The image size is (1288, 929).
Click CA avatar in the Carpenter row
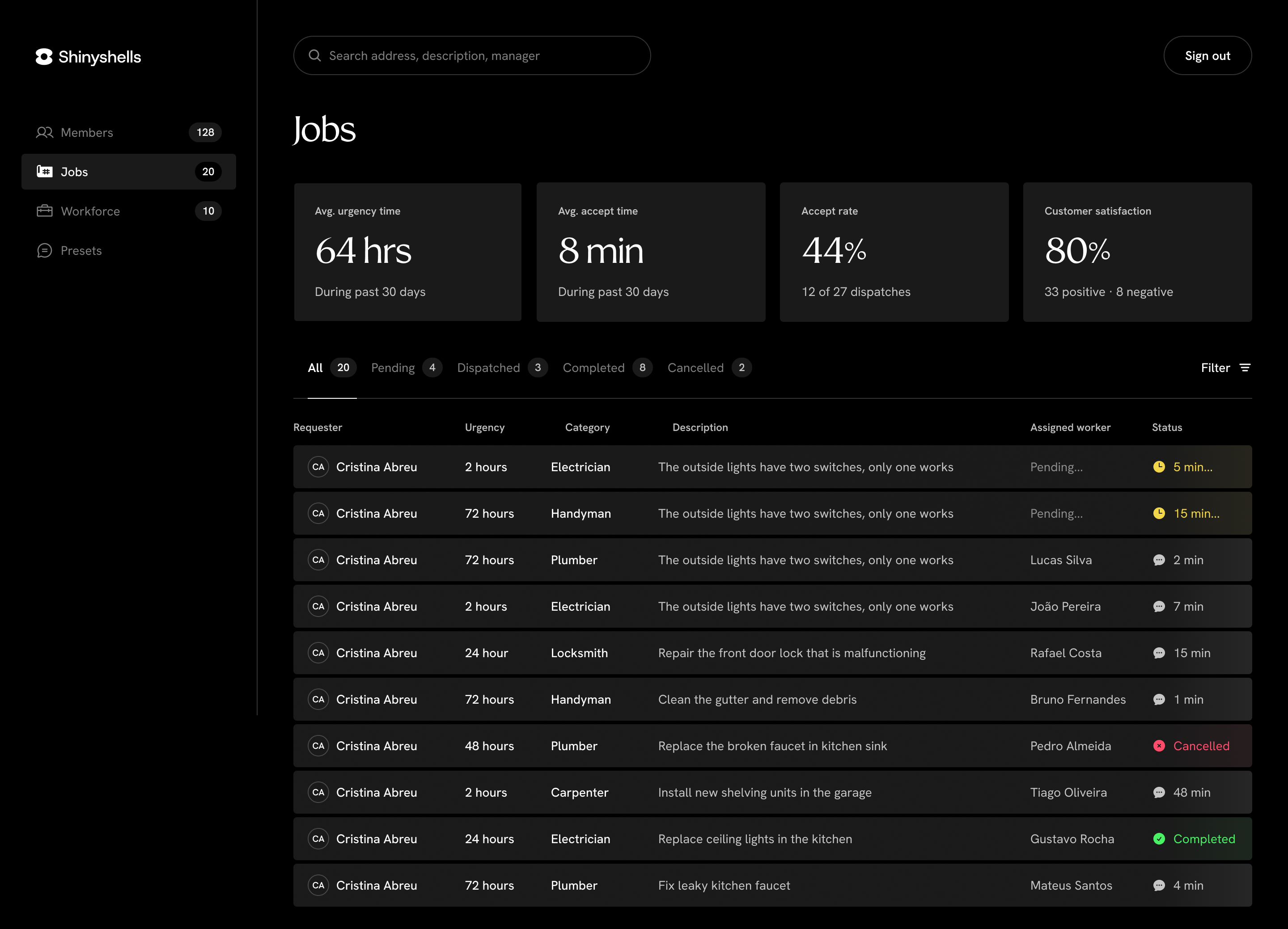318,793
